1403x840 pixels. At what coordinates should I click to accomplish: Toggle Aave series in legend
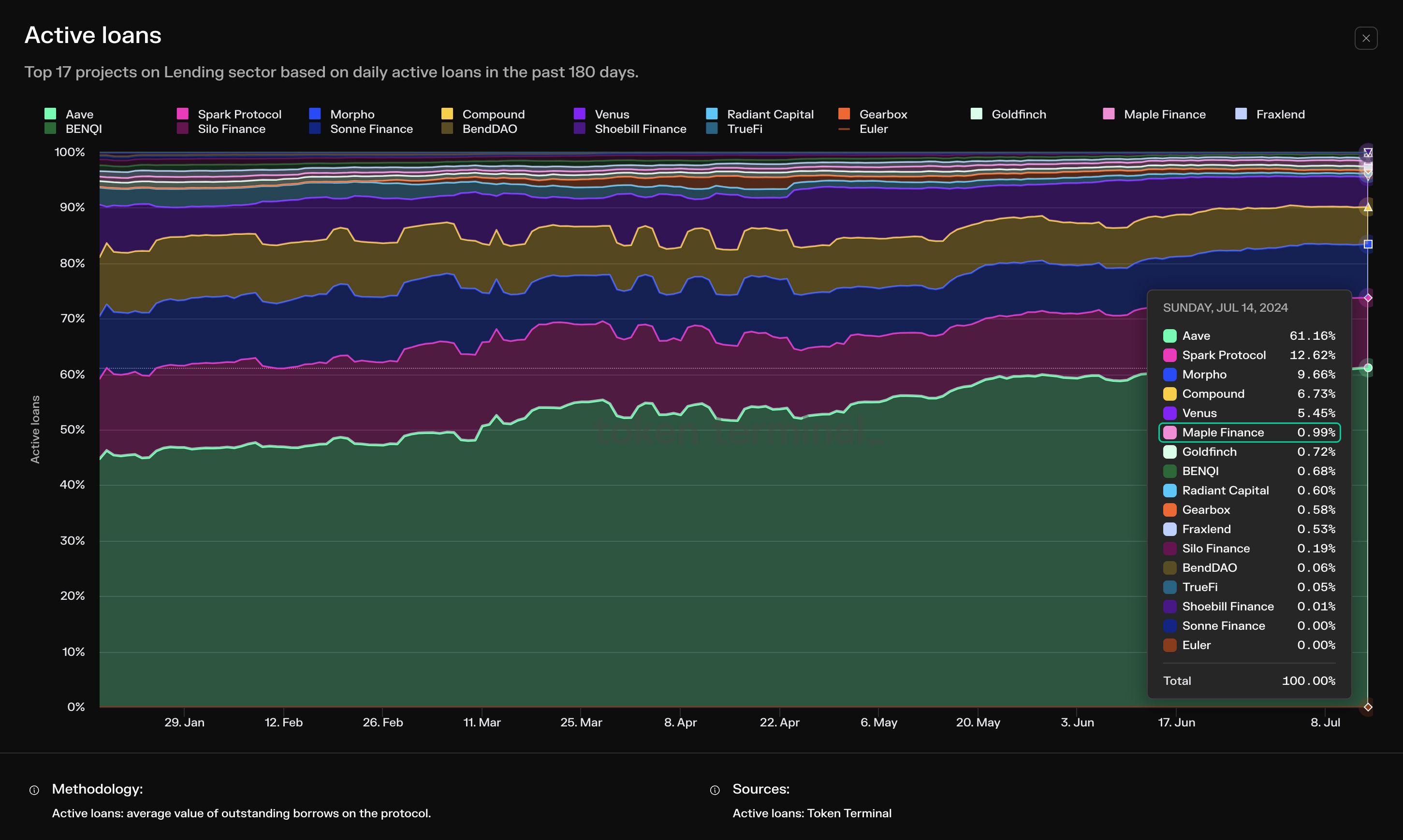click(x=79, y=115)
